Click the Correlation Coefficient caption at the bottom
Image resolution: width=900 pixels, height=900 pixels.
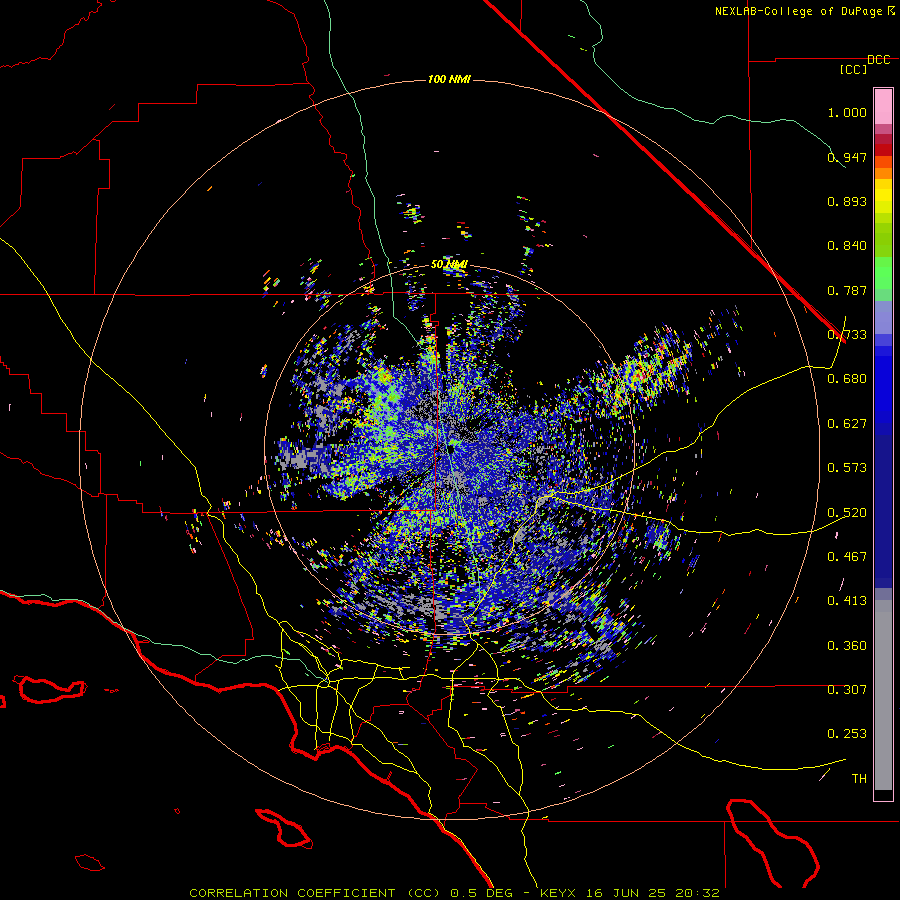click(x=455, y=893)
